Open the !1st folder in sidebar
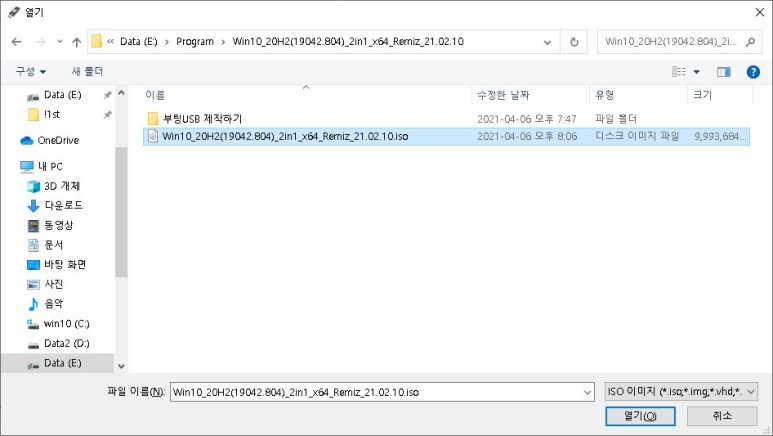 [52, 114]
